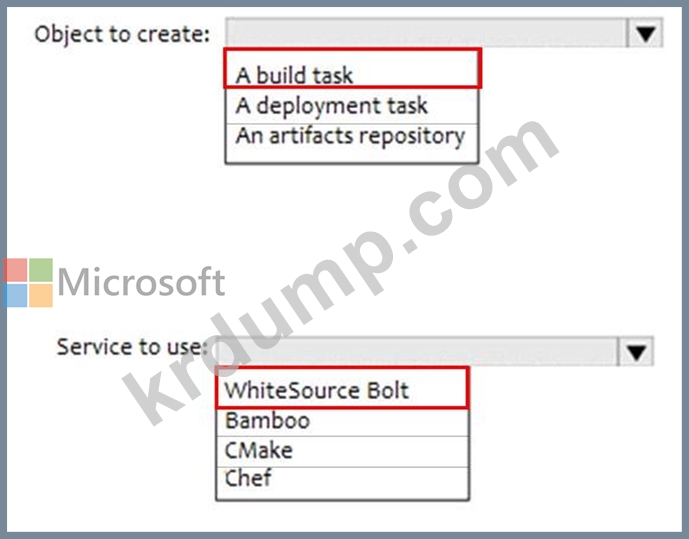Expand the Object to create dropdown arrow
Viewport: 689px width, 539px height.
pyautogui.click(x=645, y=34)
